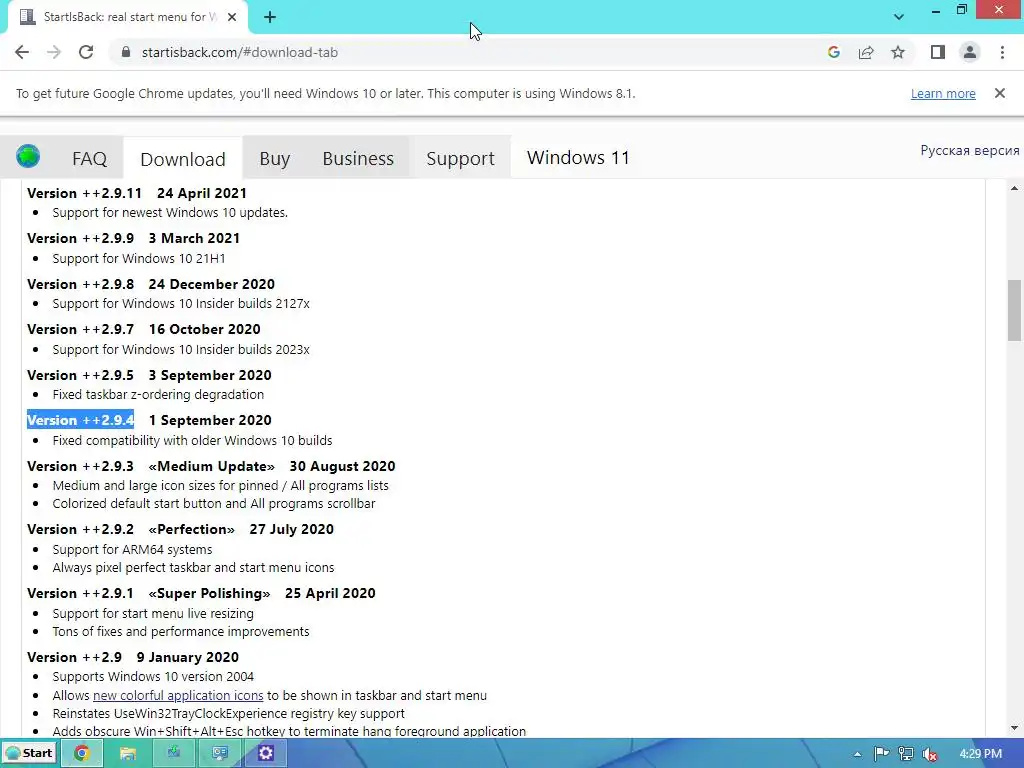Open Google search side icon in address bar

pyautogui.click(x=833, y=52)
